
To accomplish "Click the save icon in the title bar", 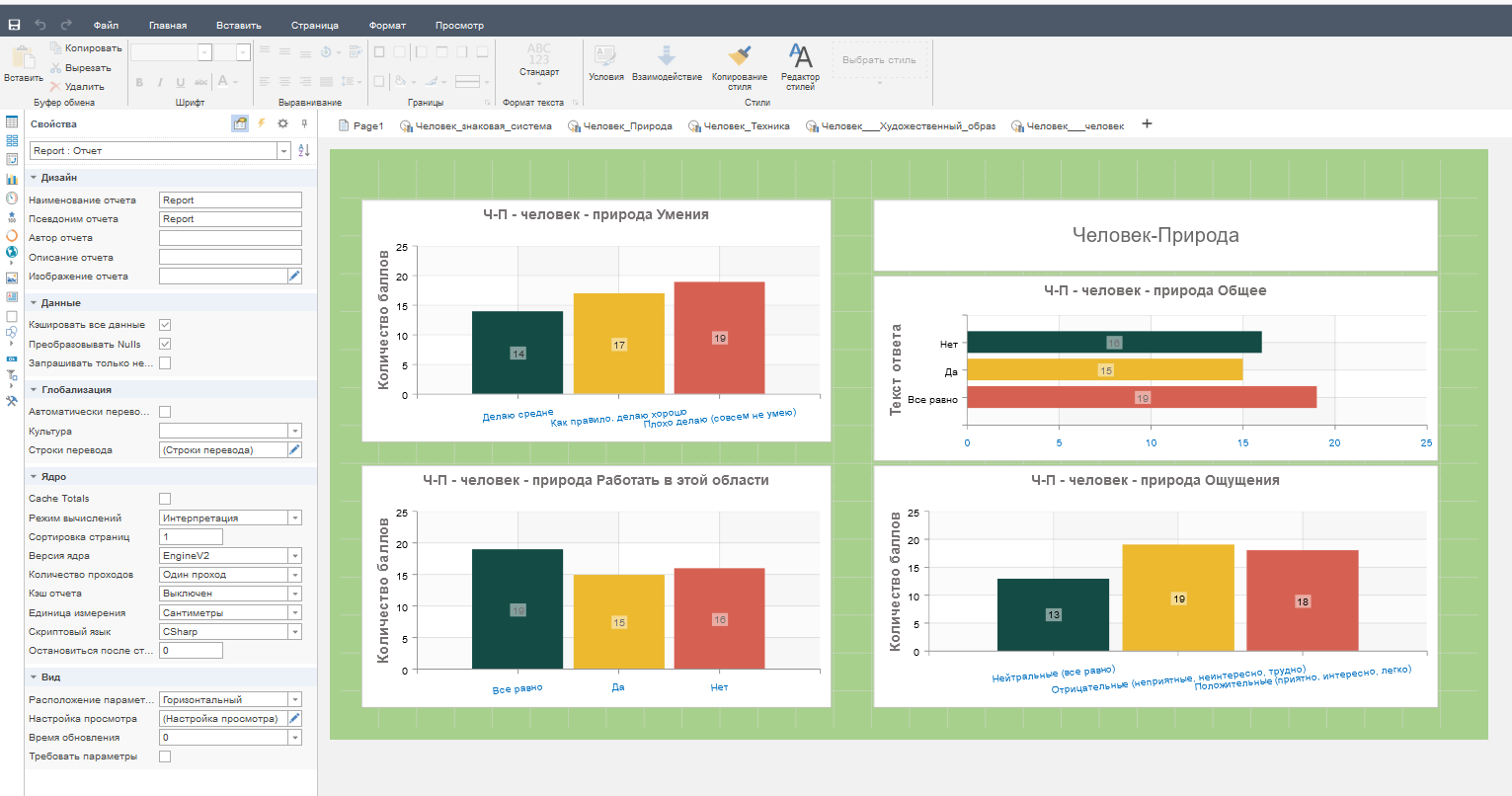I will [14, 25].
